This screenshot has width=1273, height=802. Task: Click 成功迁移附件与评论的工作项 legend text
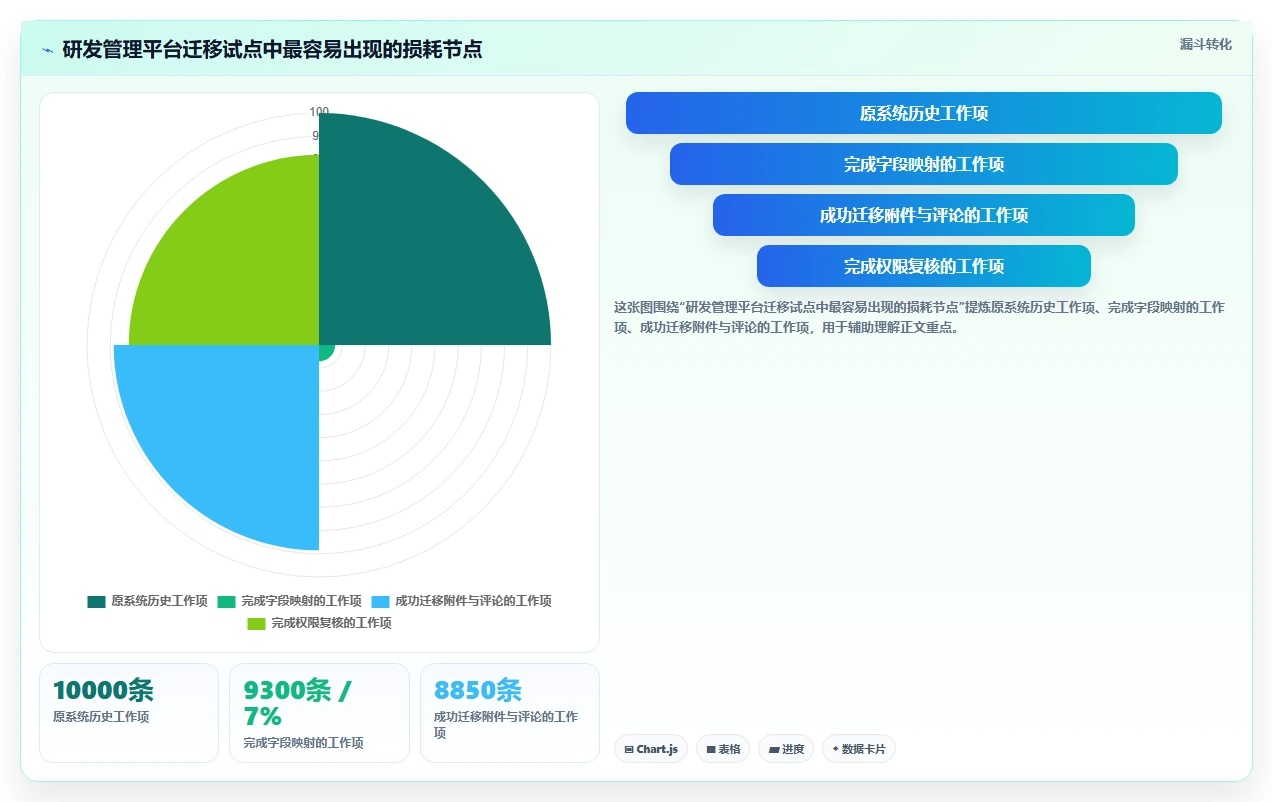(473, 602)
